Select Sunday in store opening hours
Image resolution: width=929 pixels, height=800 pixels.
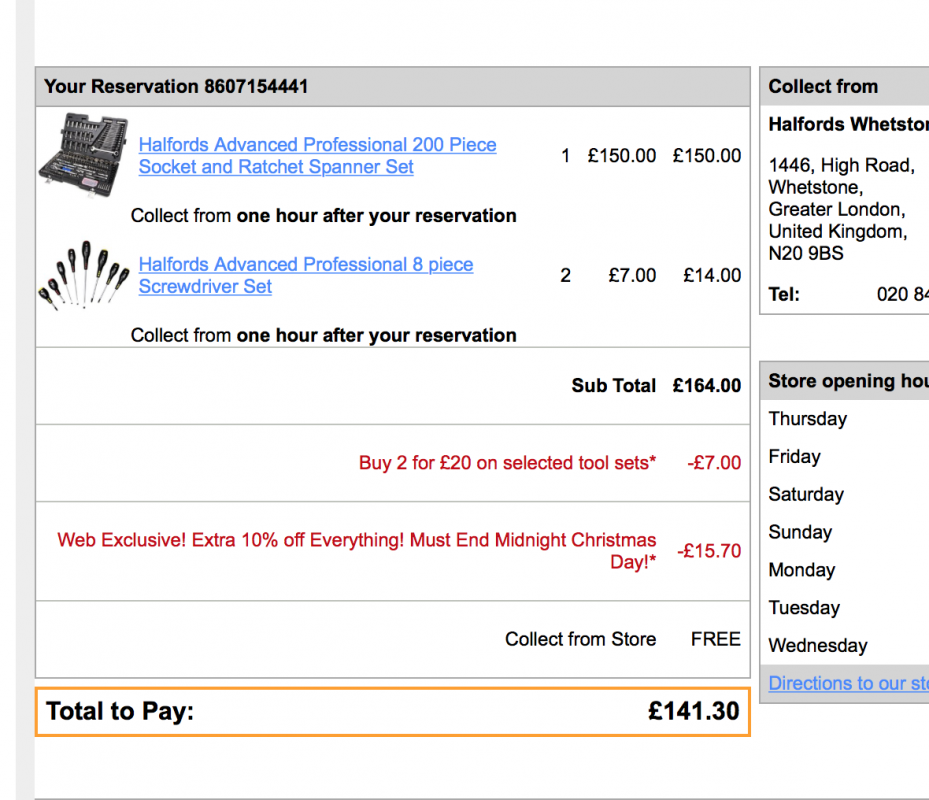[x=800, y=532]
